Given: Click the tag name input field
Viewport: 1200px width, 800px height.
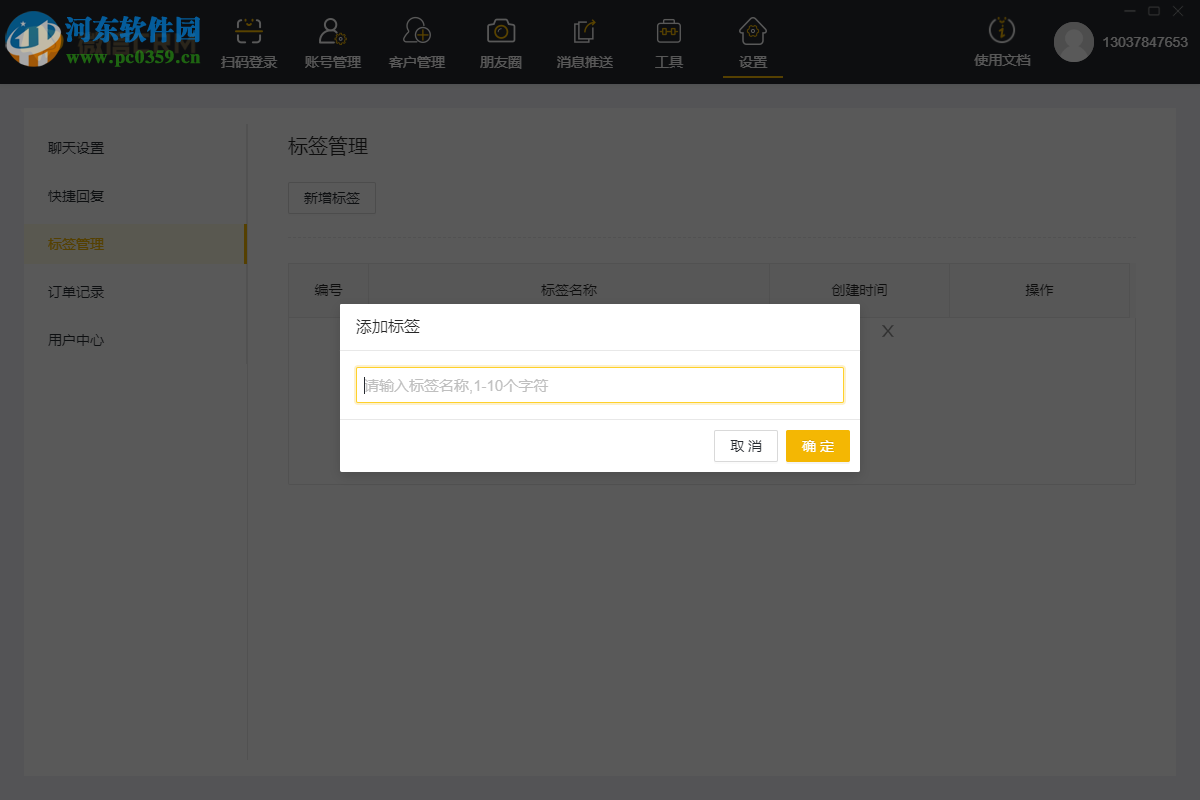Looking at the screenshot, I should (x=600, y=384).
